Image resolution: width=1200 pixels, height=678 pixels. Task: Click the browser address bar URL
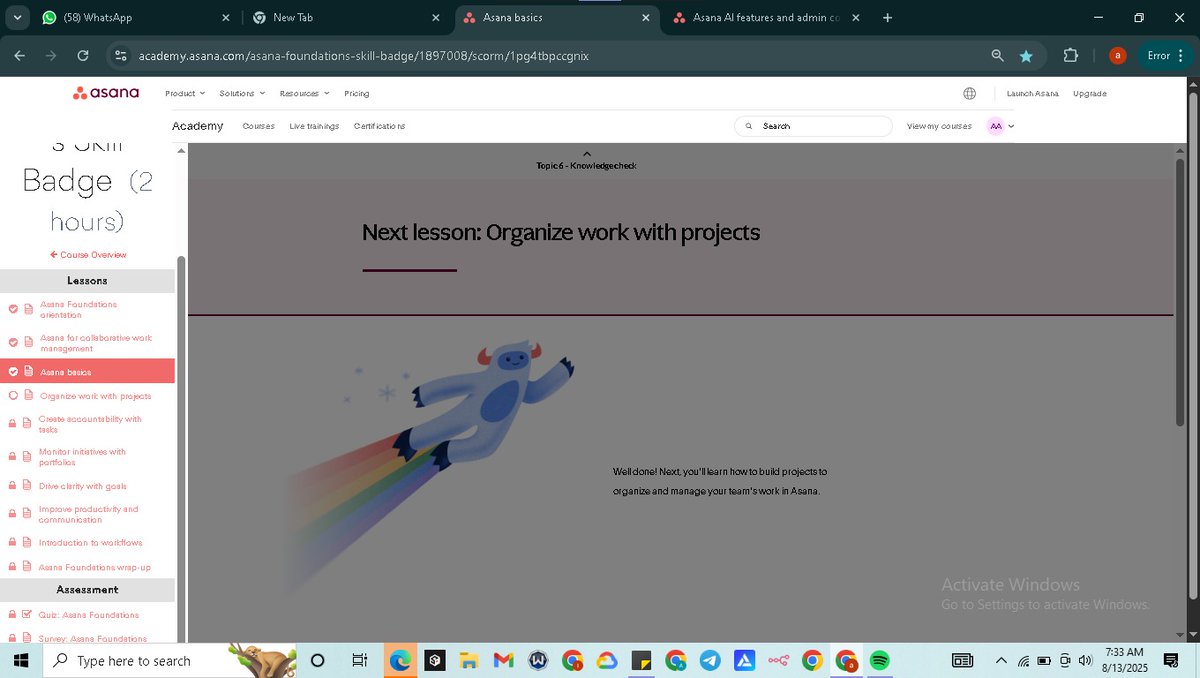point(363,56)
